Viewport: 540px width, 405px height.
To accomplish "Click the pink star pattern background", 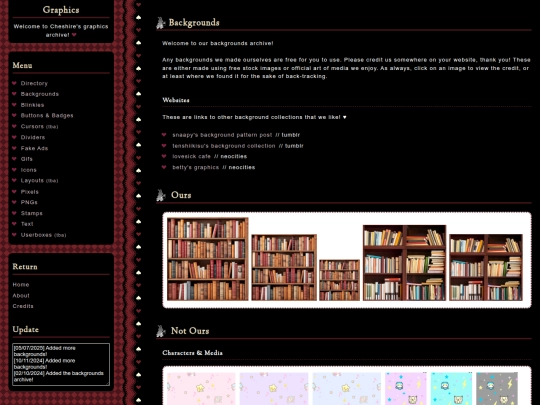I will point(201,388).
